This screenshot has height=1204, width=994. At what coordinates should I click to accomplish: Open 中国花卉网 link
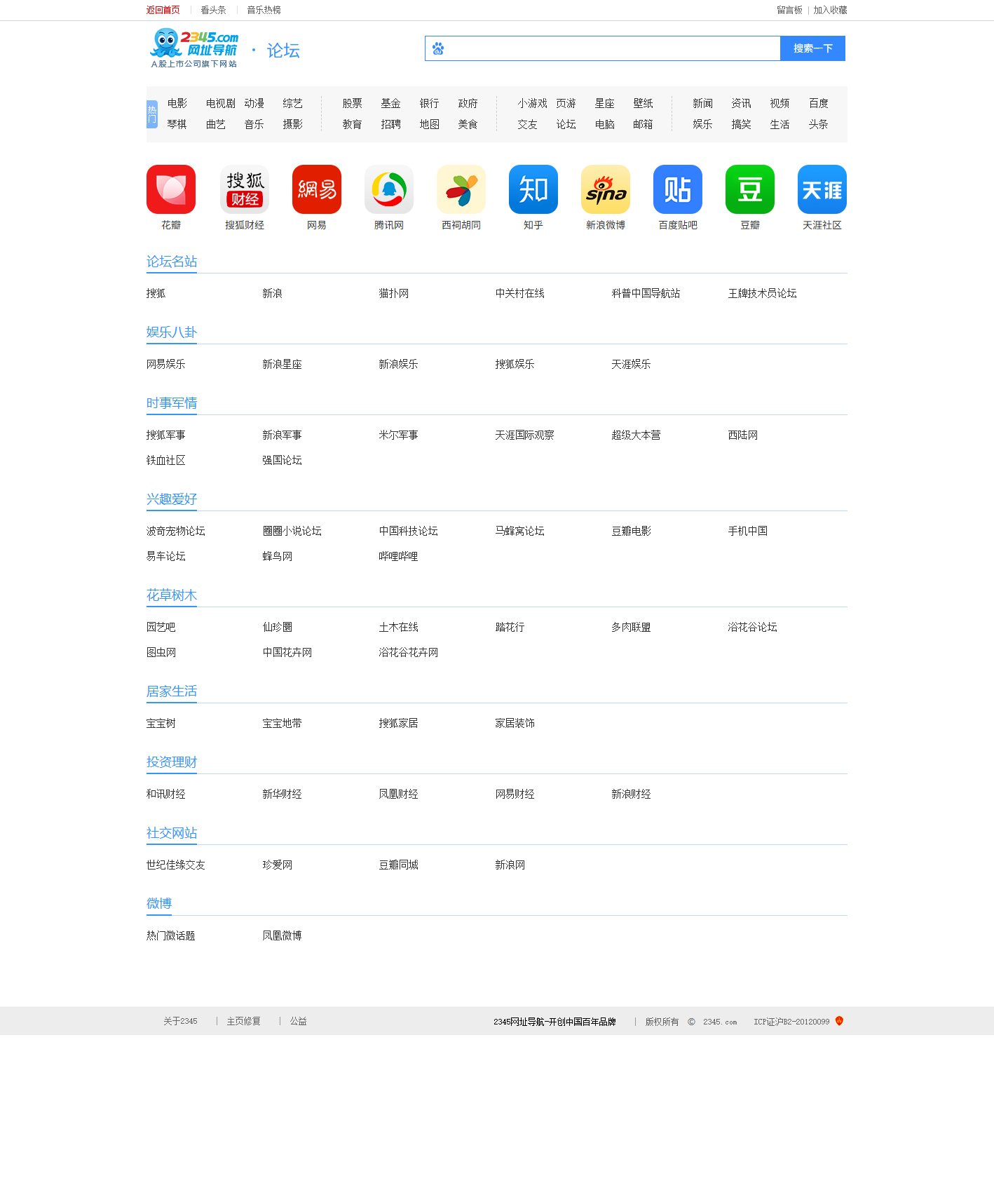[287, 652]
